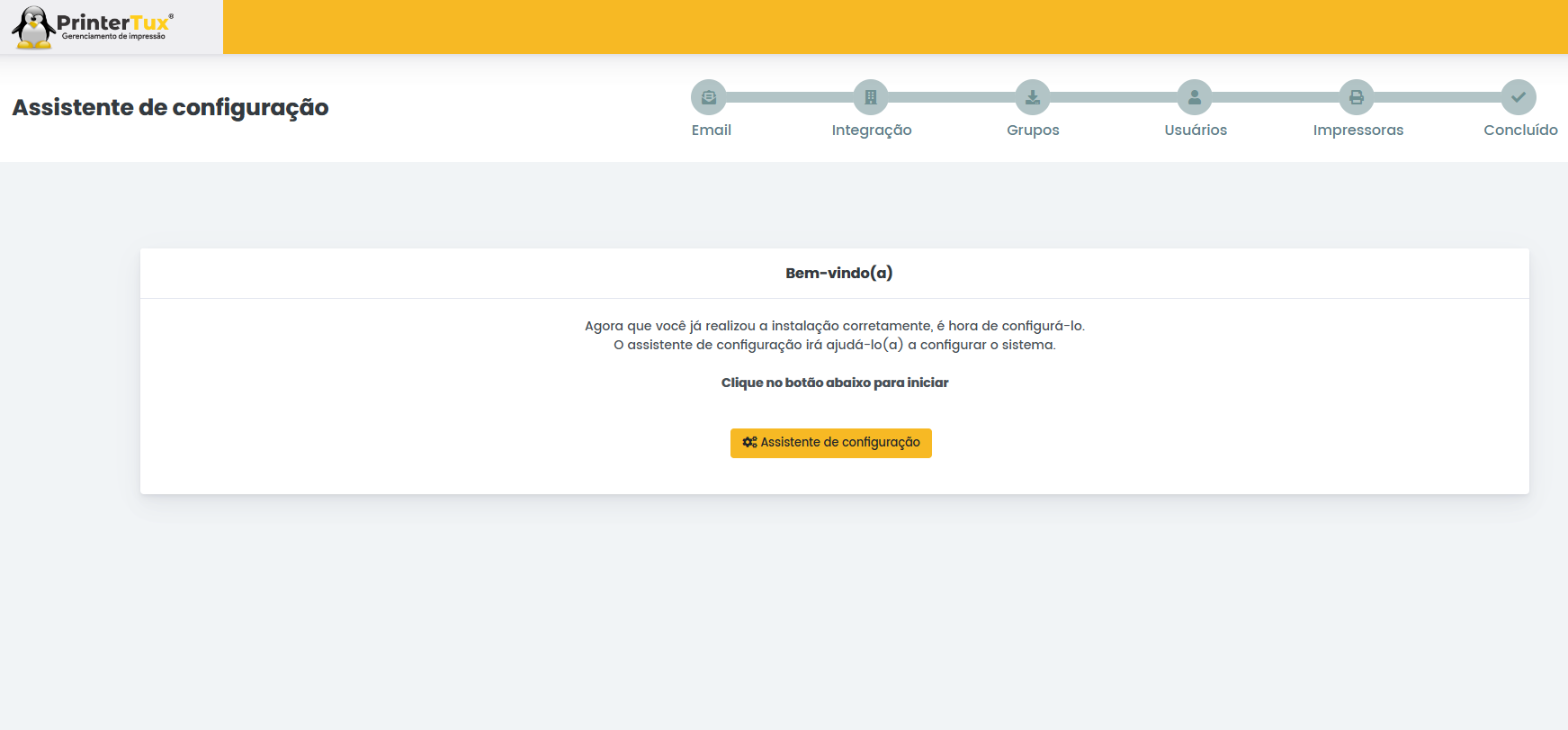
Task: Click the Bem-vindo(a) card header
Action: tap(838, 273)
